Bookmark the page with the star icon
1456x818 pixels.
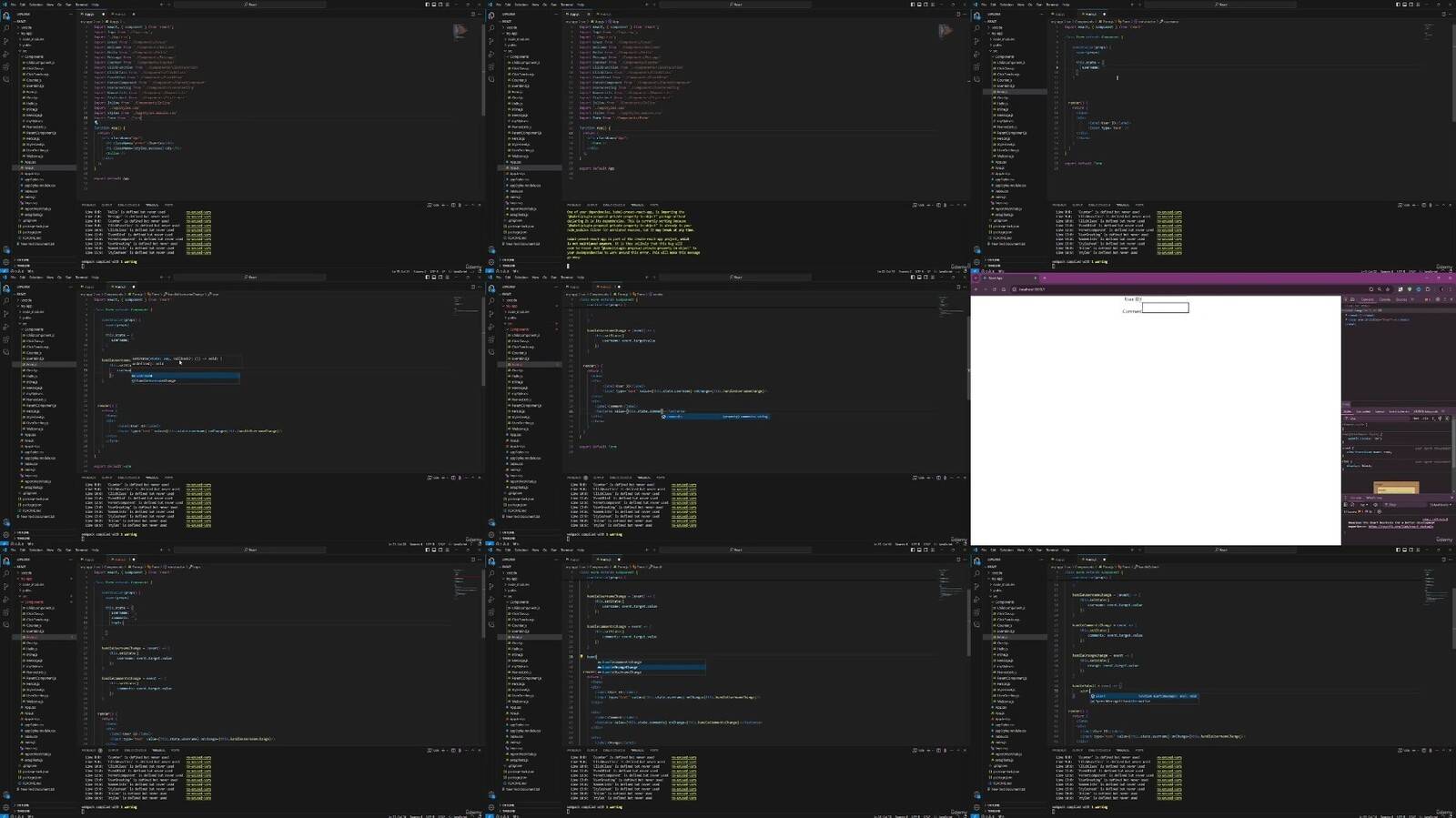pos(1388,289)
